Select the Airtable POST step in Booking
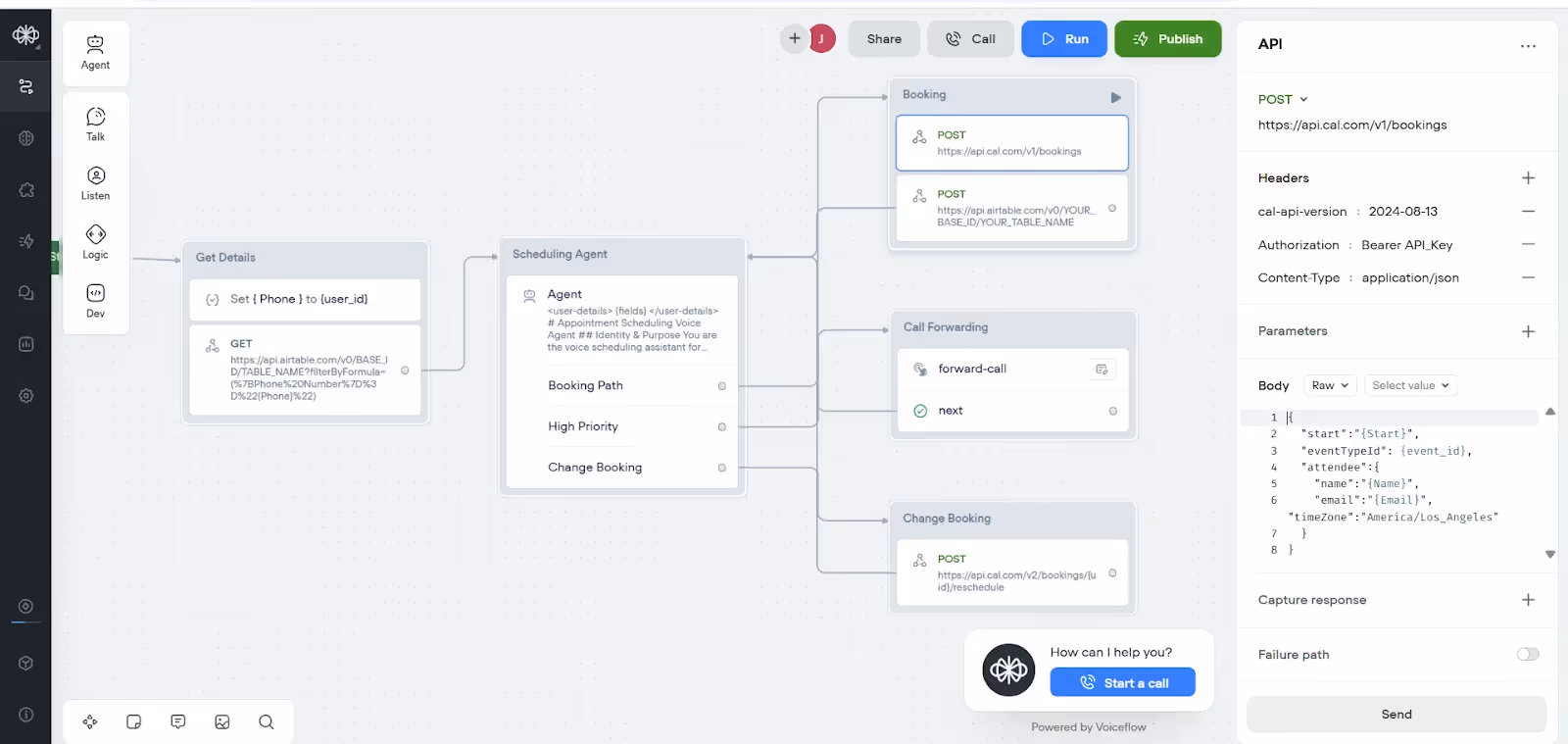The image size is (1568, 744). pos(1012,208)
